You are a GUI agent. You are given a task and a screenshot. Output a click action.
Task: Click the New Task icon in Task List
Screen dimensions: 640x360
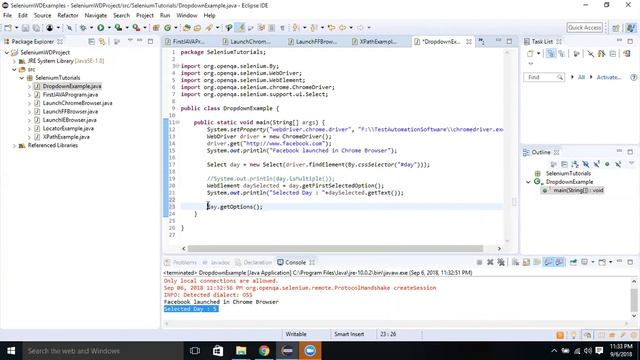530,53
